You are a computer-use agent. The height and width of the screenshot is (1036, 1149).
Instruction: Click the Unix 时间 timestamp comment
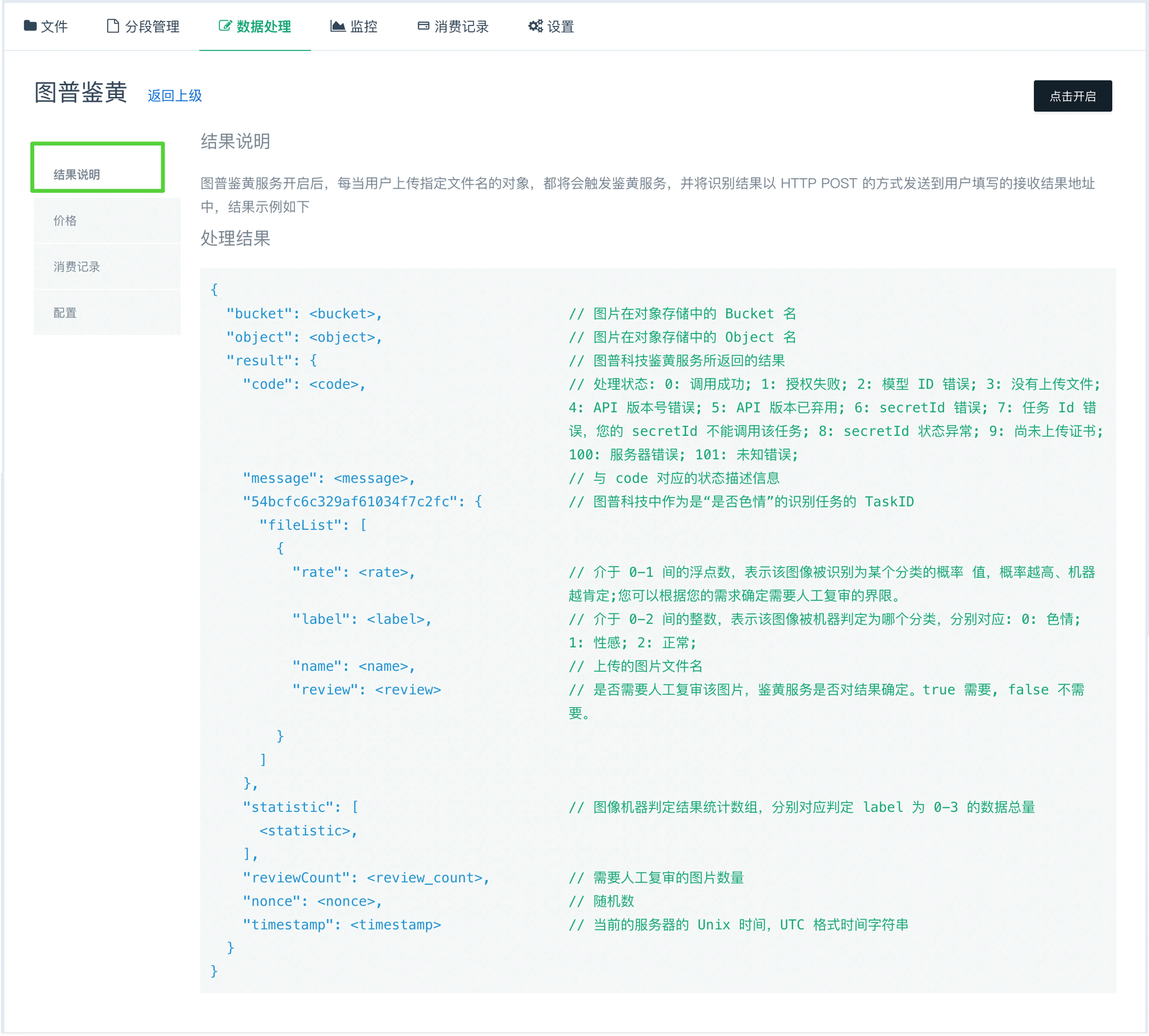click(x=738, y=924)
